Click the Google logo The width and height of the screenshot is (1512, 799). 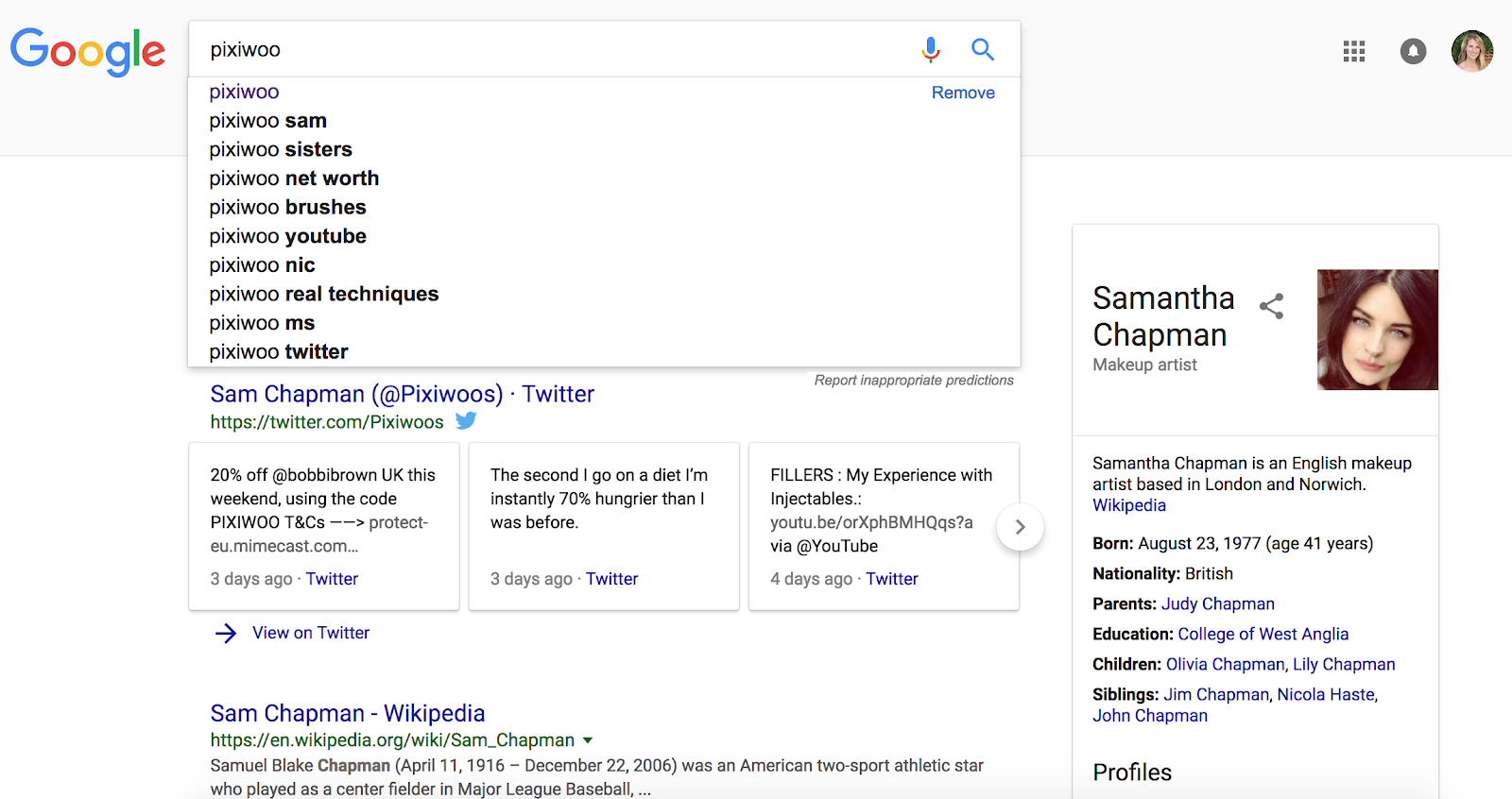point(88,51)
